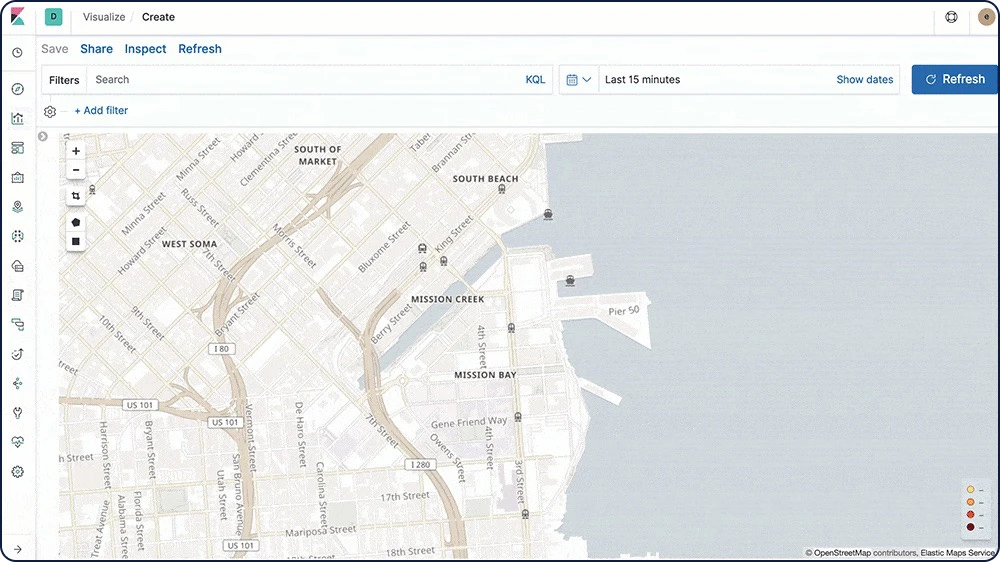
Task: Click the Kibana logo
Action: (x=17, y=17)
